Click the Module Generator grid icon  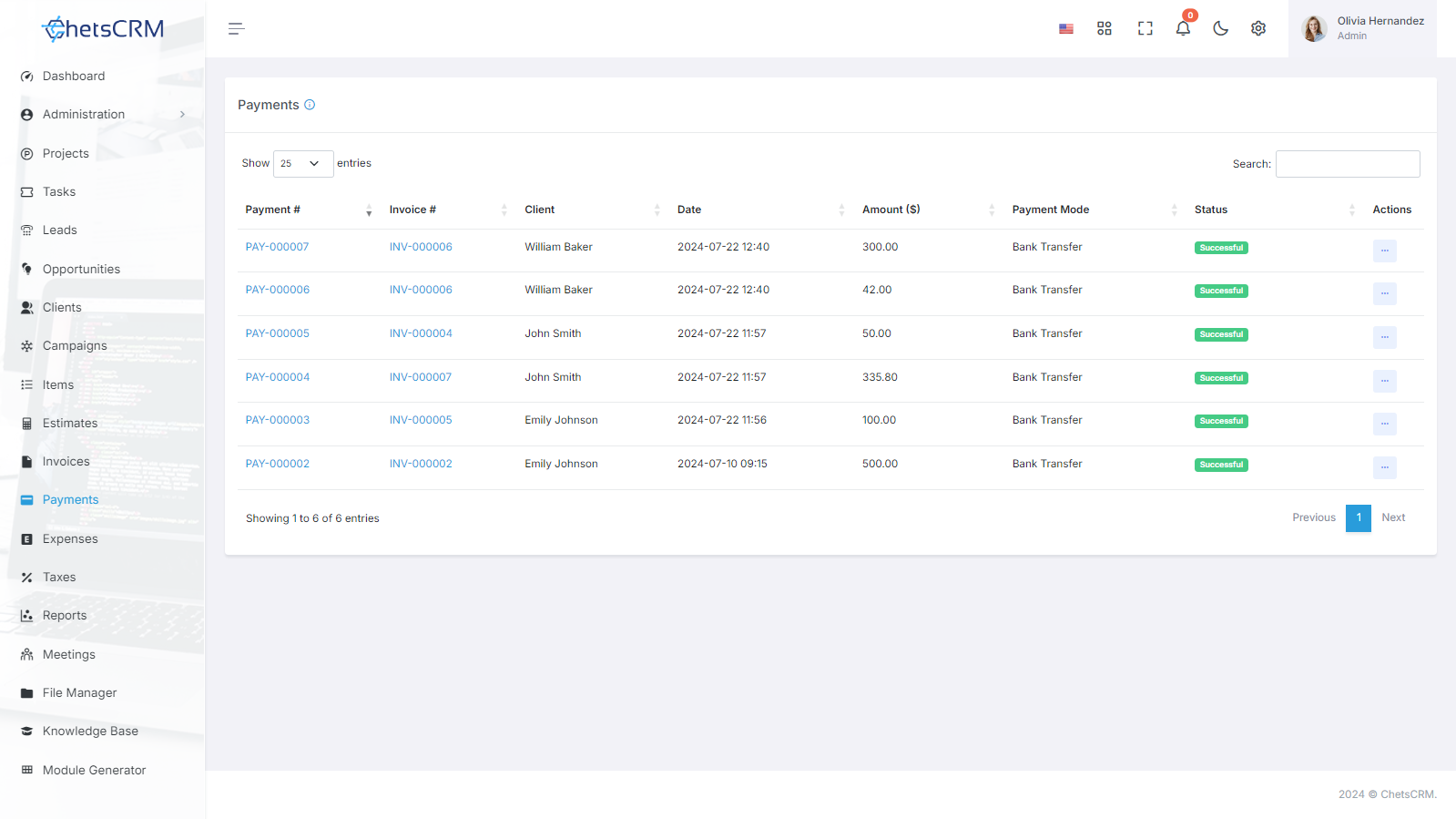pyautogui.click(x=26, y=771)
